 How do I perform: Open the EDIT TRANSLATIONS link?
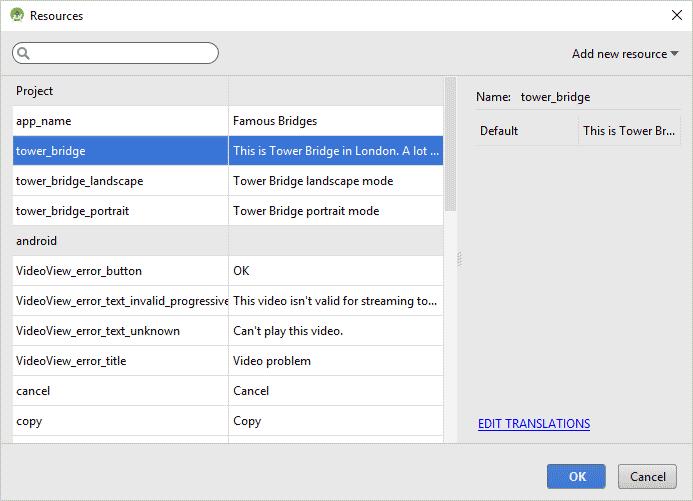tap(534, 424)
